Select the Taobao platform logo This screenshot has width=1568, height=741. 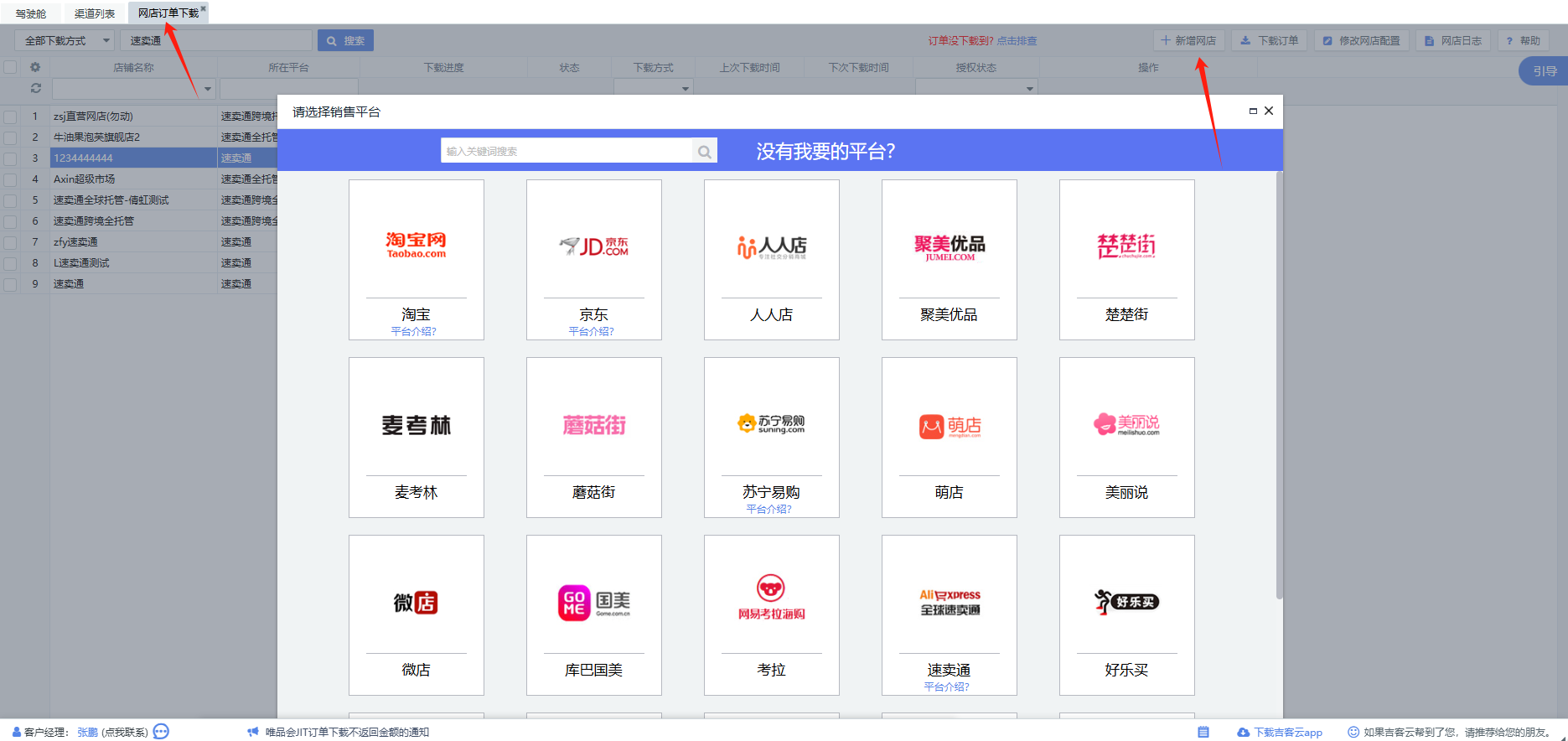pos(416,245)
